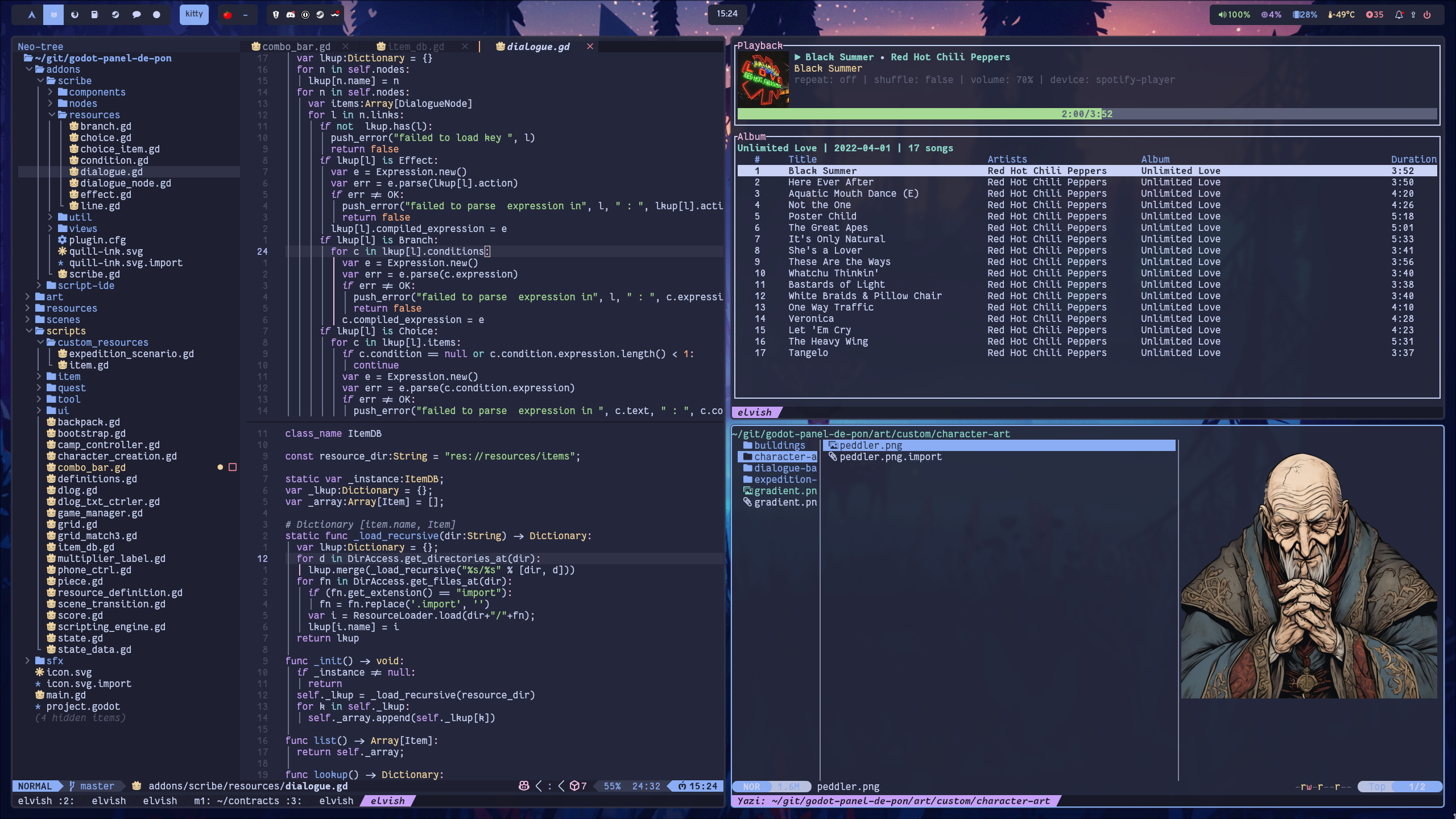Click the Steam tray icon
The width and height of the screenshot is (1456, 819).
320,15
